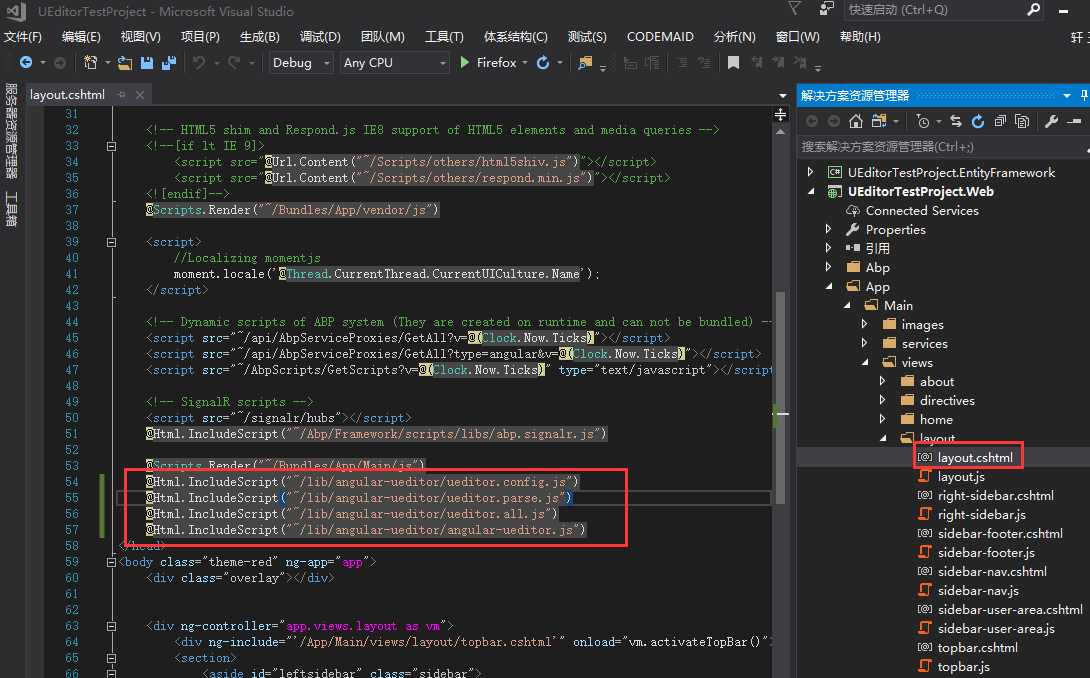Screen dimensions: 1090x678
Task: Pin the Solution Explorer panel
Action: coord(1084,95)
